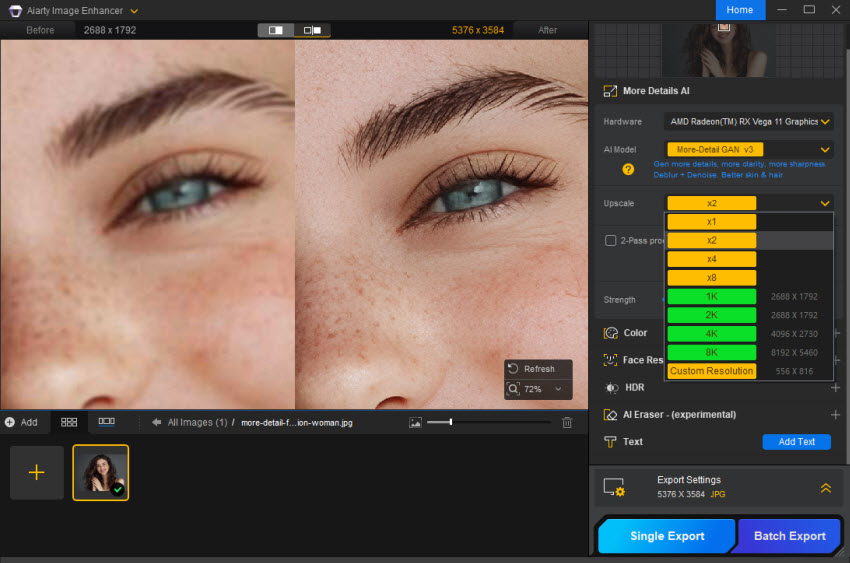
Task: Click the Text tool icon
Action: point(610,442)
